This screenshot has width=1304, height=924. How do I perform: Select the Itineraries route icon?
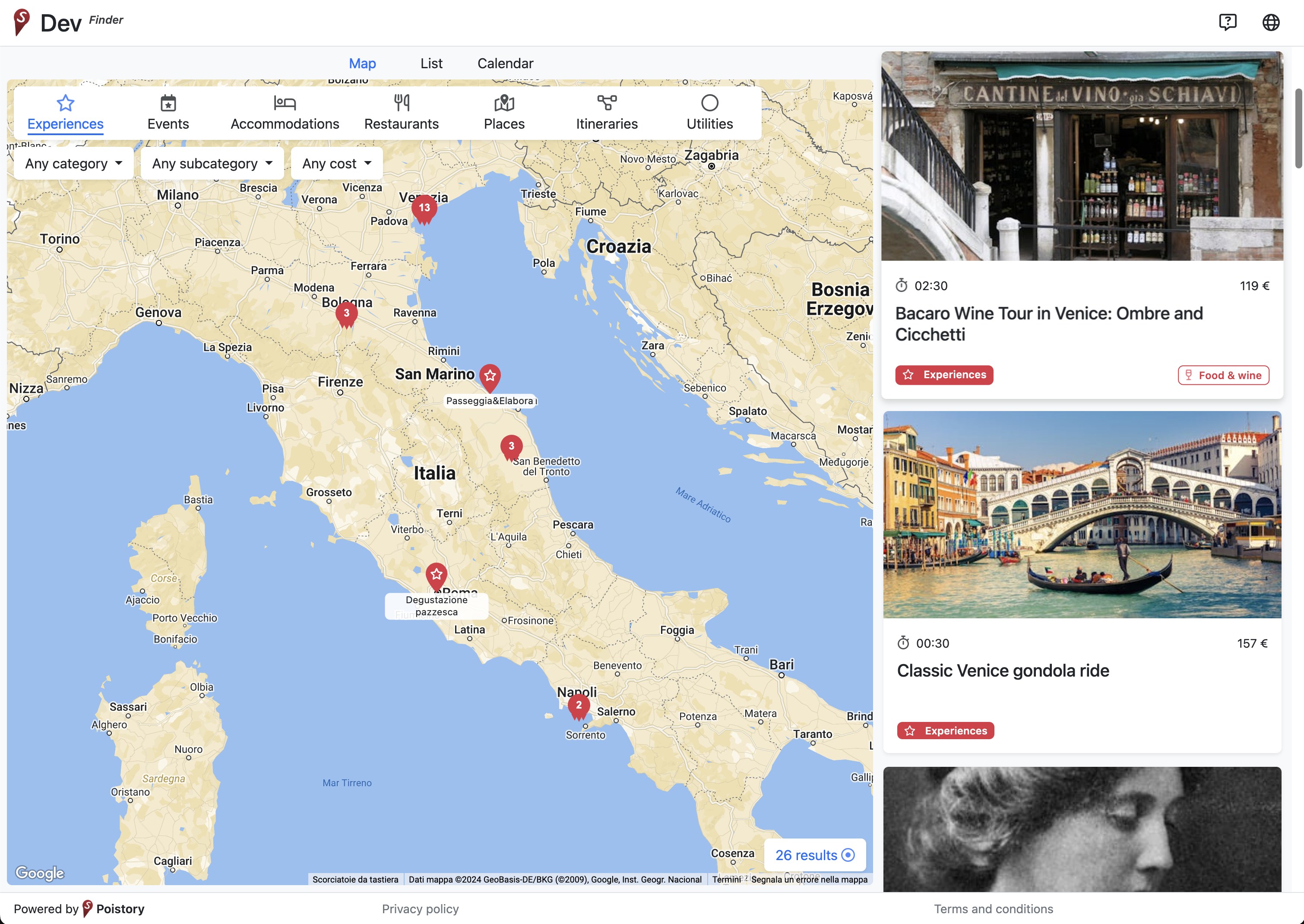click(607, 103)
